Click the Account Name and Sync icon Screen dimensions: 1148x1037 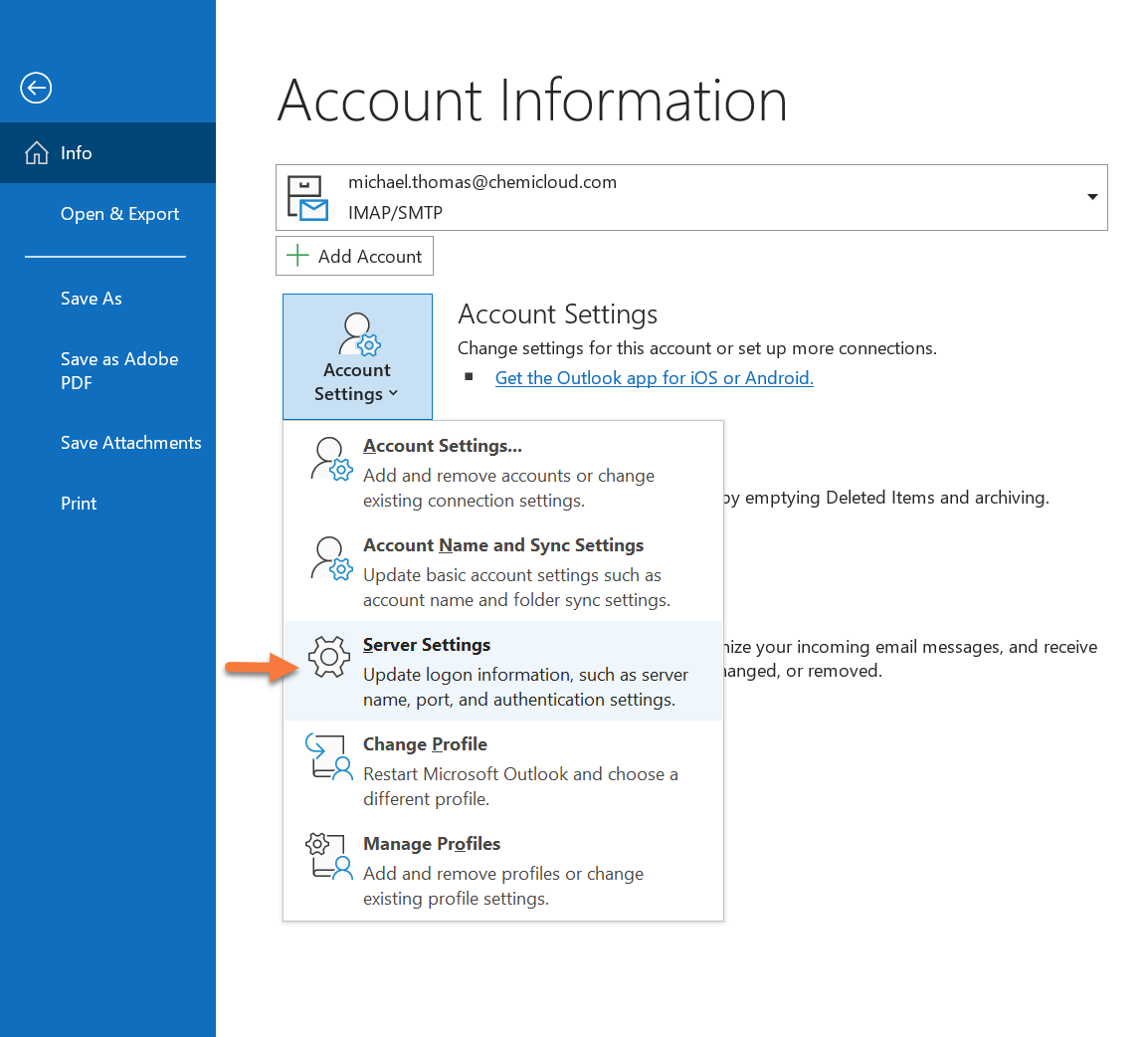pyautogui.click(x=329, y=558)
